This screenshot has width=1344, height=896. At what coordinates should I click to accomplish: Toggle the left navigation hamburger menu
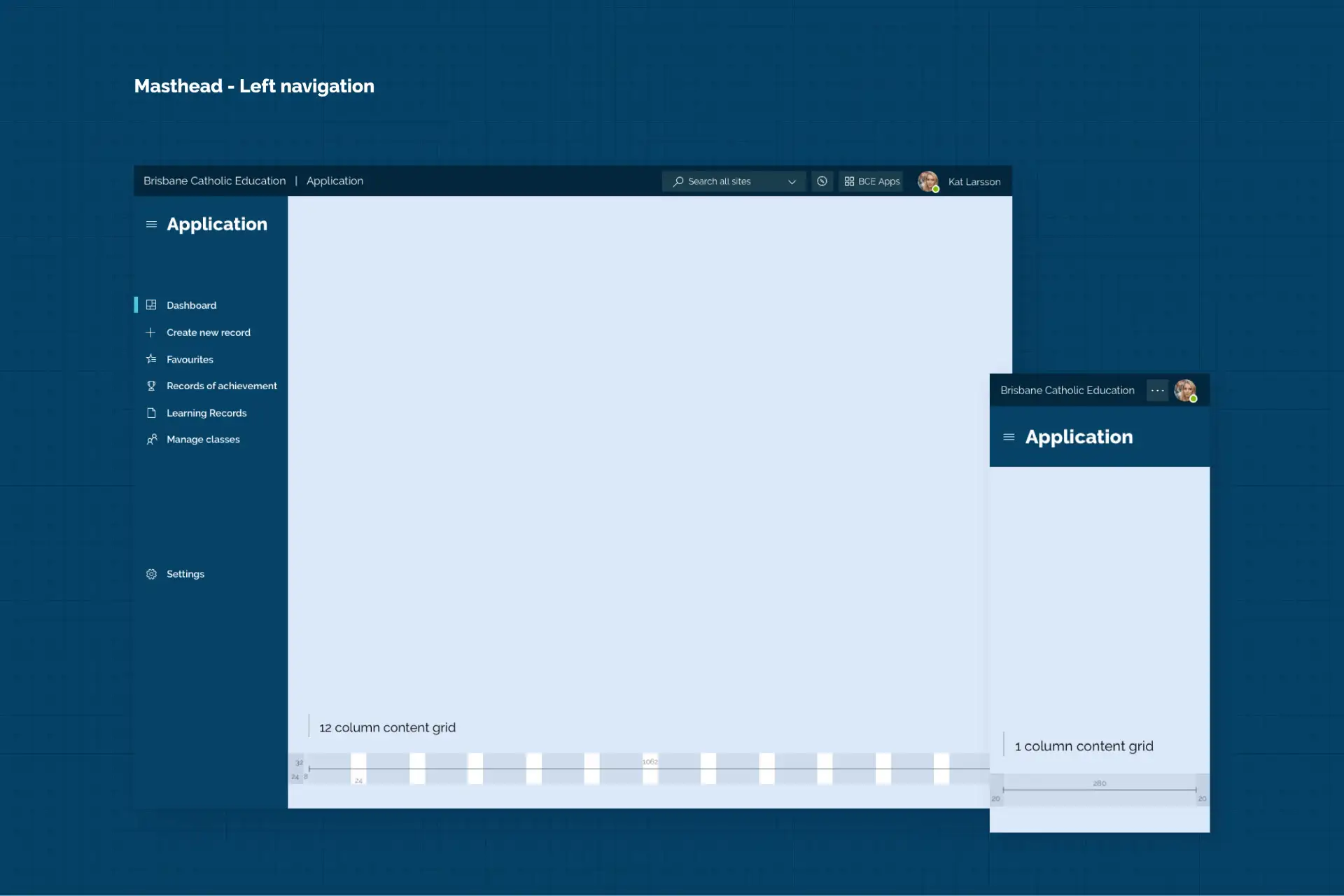tap(151, 224)
